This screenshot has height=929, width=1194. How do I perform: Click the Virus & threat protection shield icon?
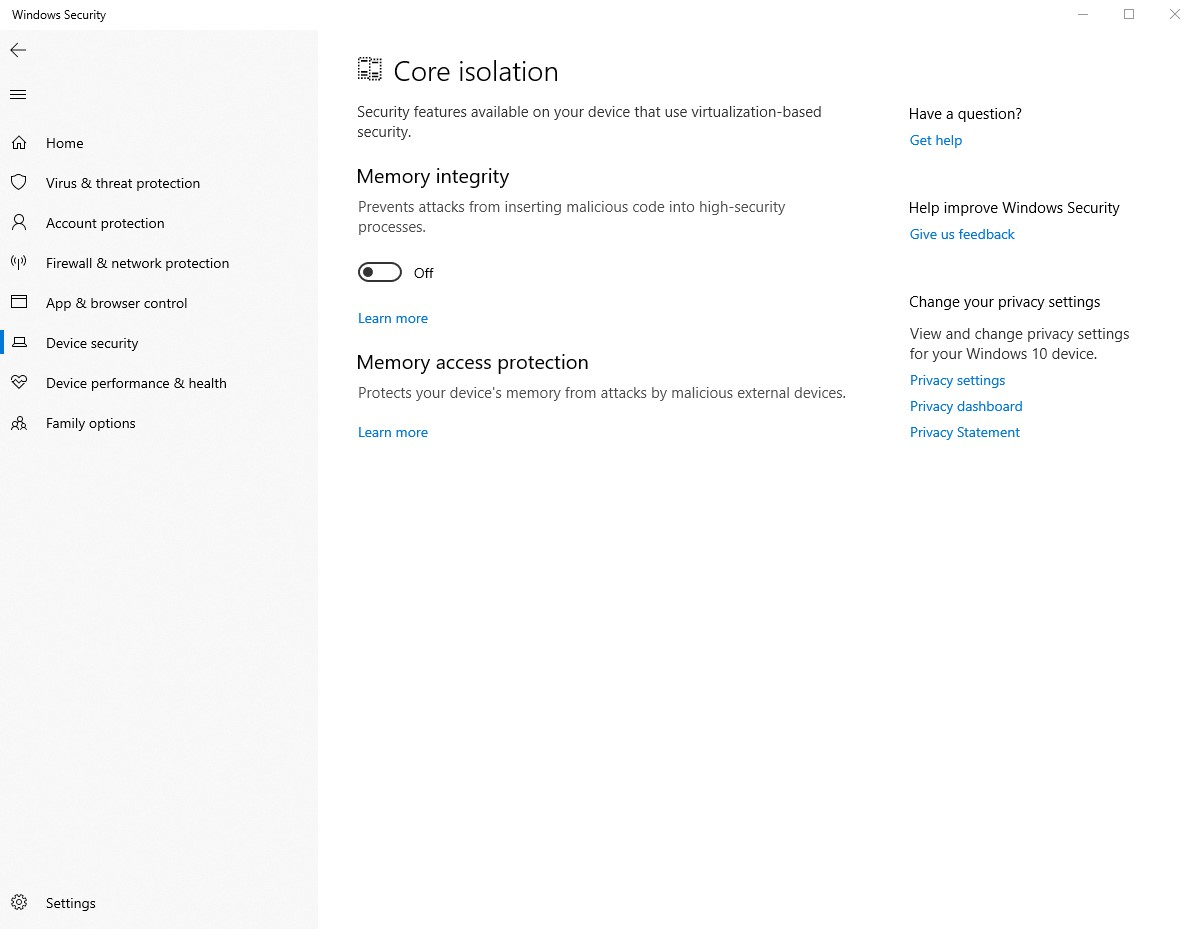coord(19,183)
